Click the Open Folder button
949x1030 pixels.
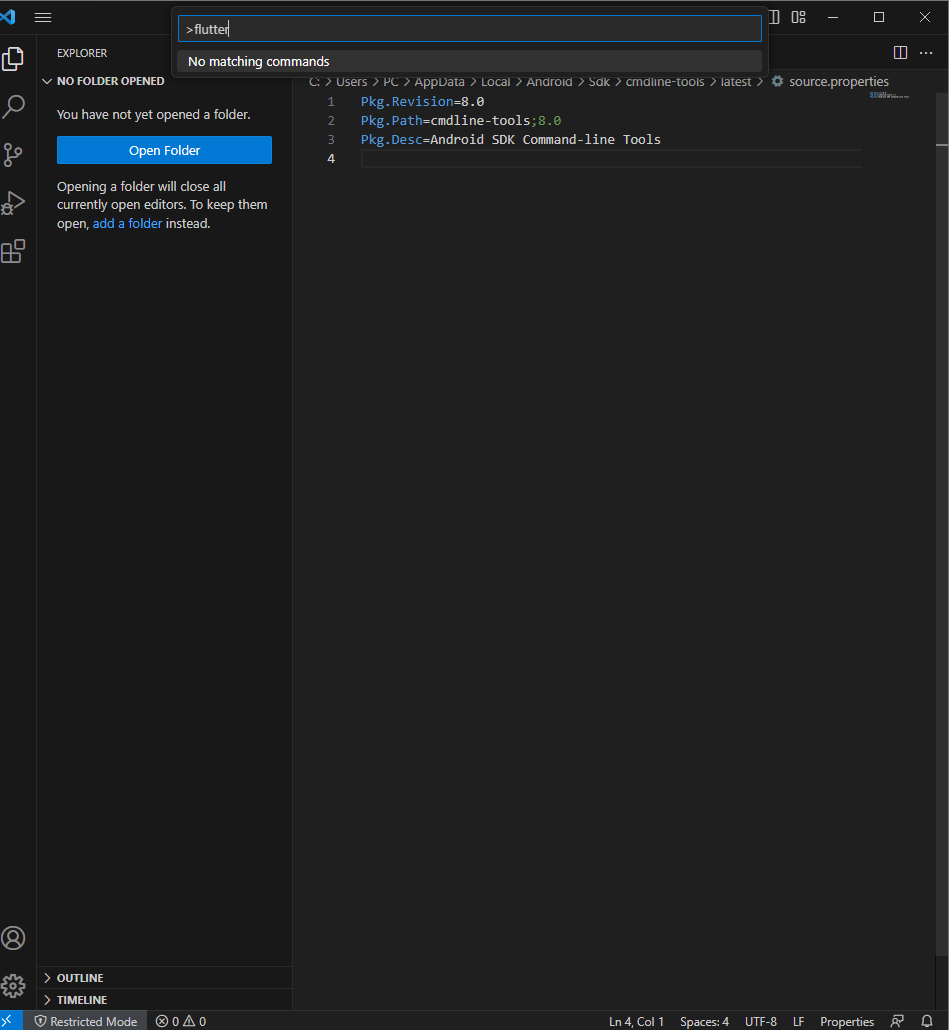[164, 150]
